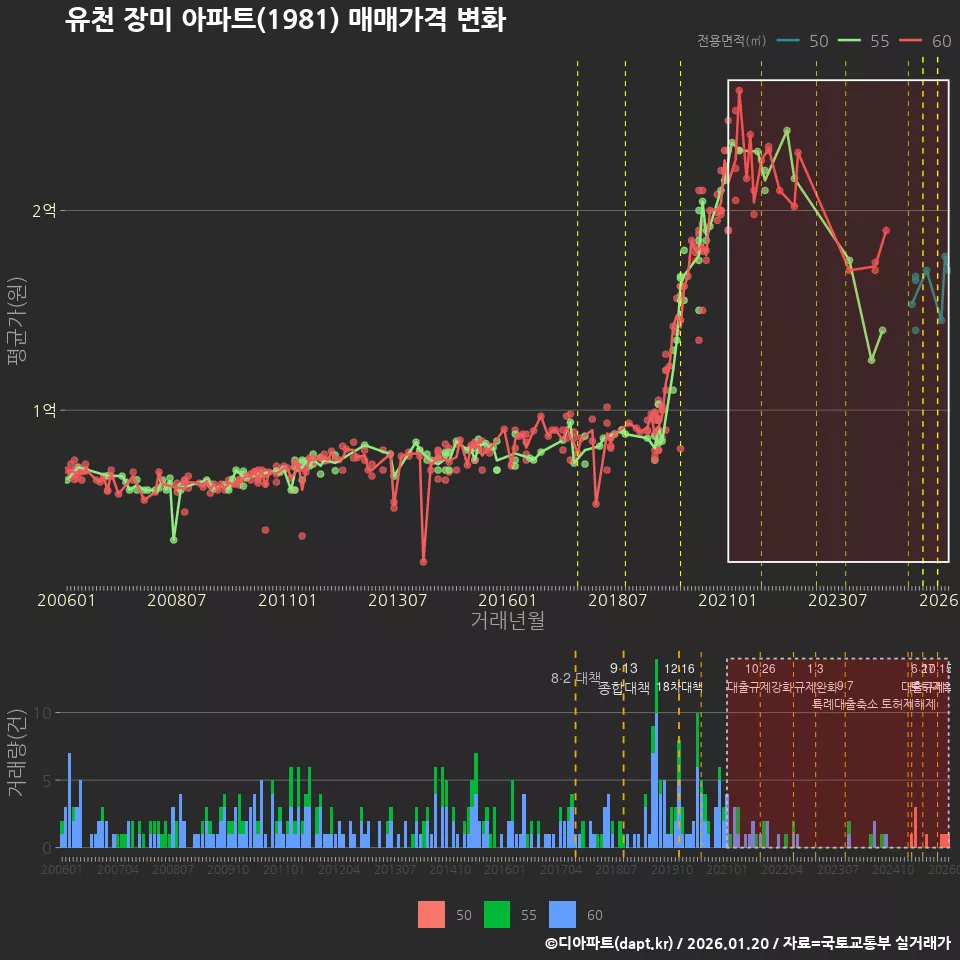This screenshot has width=960, height=960.
Task: Toggle the green 55 bar legend swatch
Action: [497, 915]
